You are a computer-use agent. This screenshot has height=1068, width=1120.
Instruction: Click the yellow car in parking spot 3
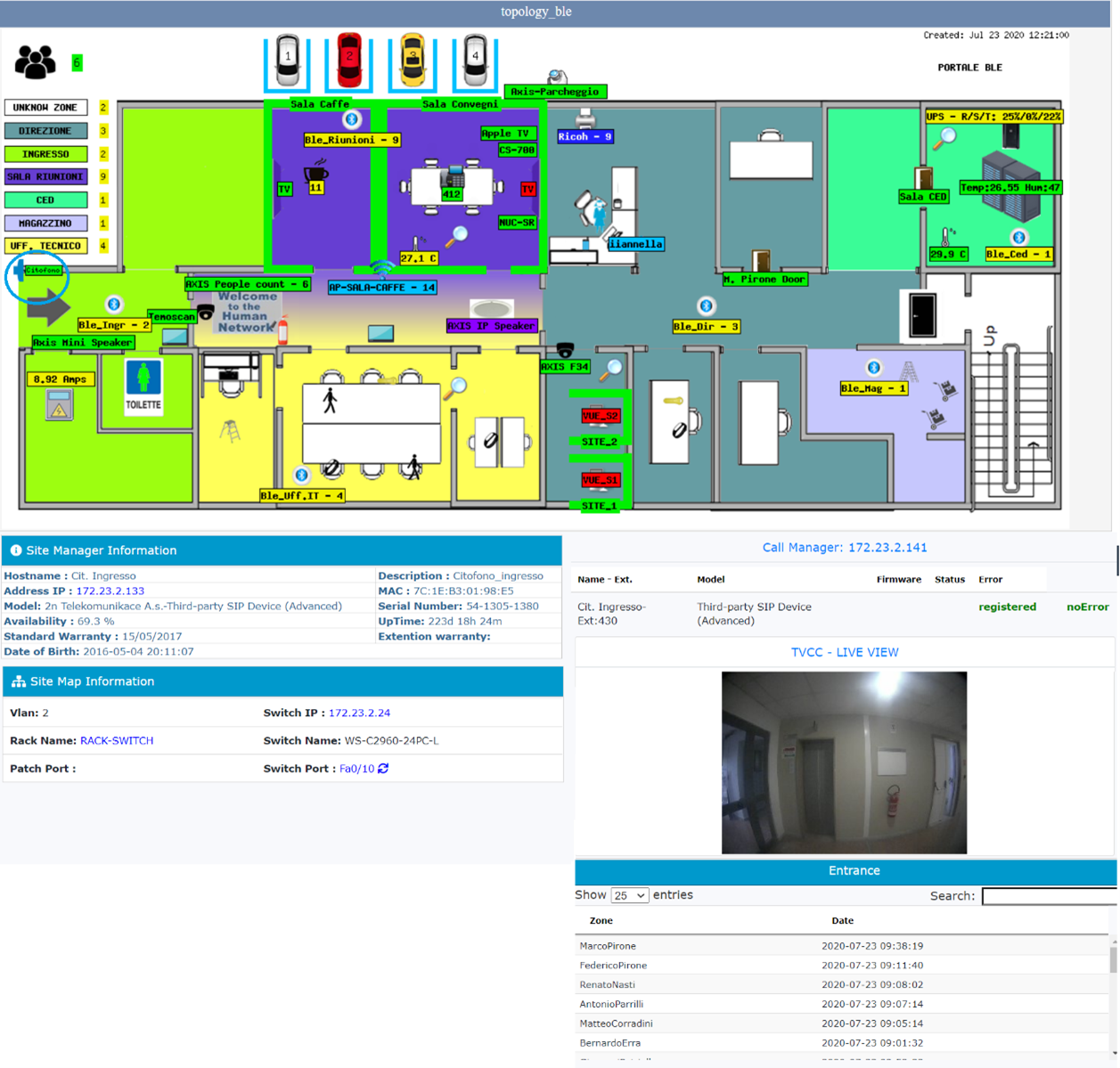[412, 60]
